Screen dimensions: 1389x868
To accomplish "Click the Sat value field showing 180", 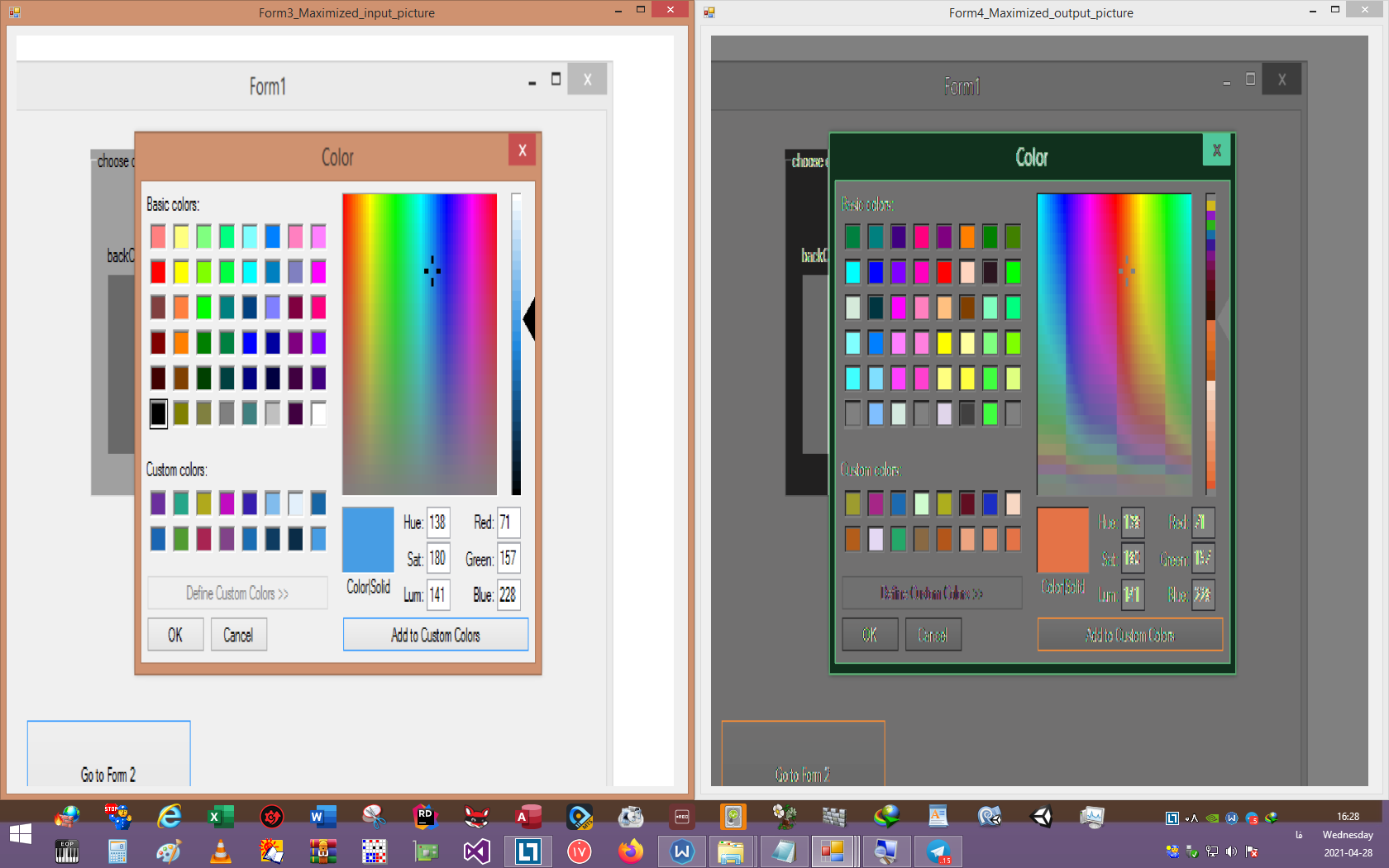I will [438, 559].
